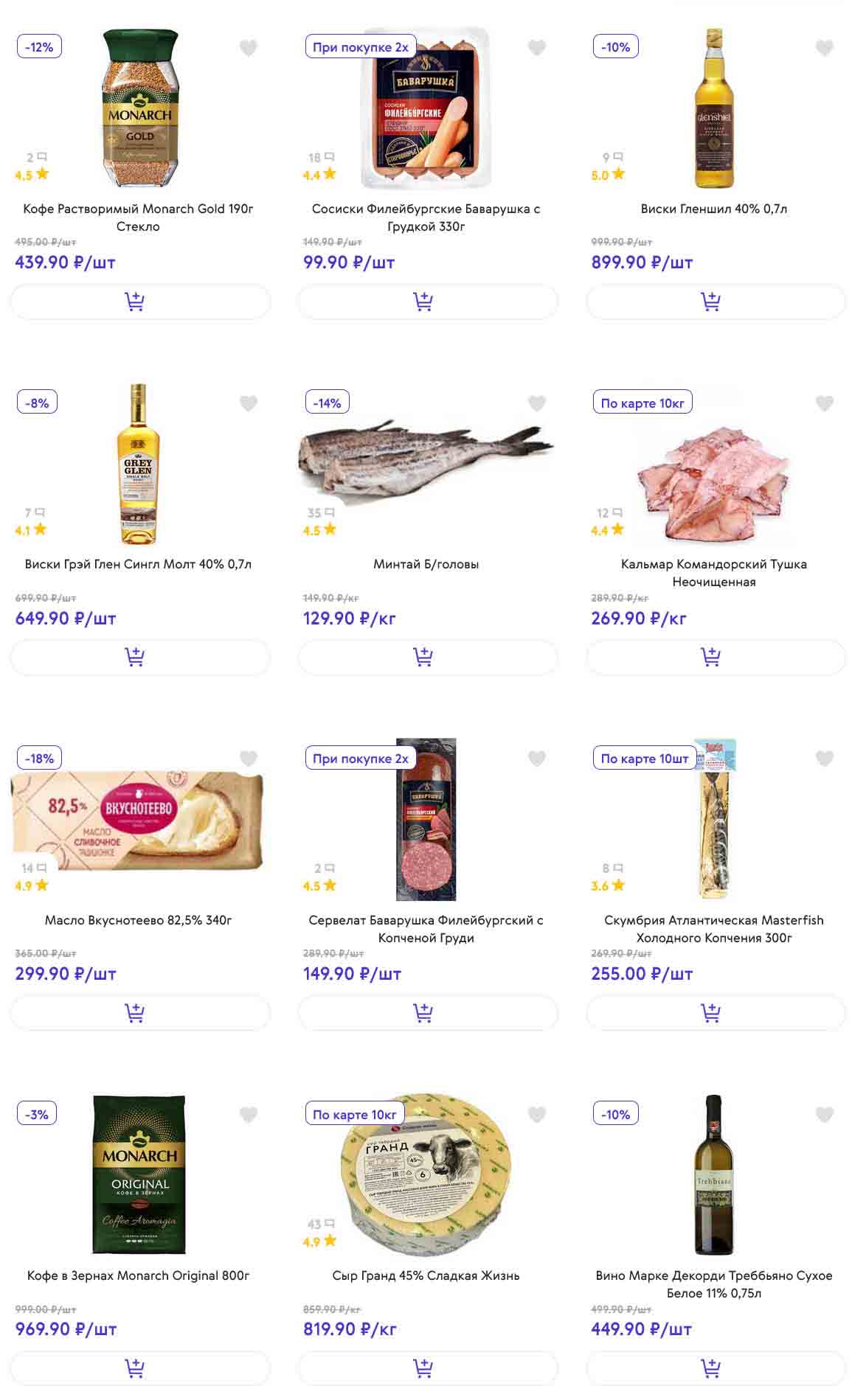Click the -18% discount badge on butter
The image size is (852, 1400).
click(x=39, y=759)
